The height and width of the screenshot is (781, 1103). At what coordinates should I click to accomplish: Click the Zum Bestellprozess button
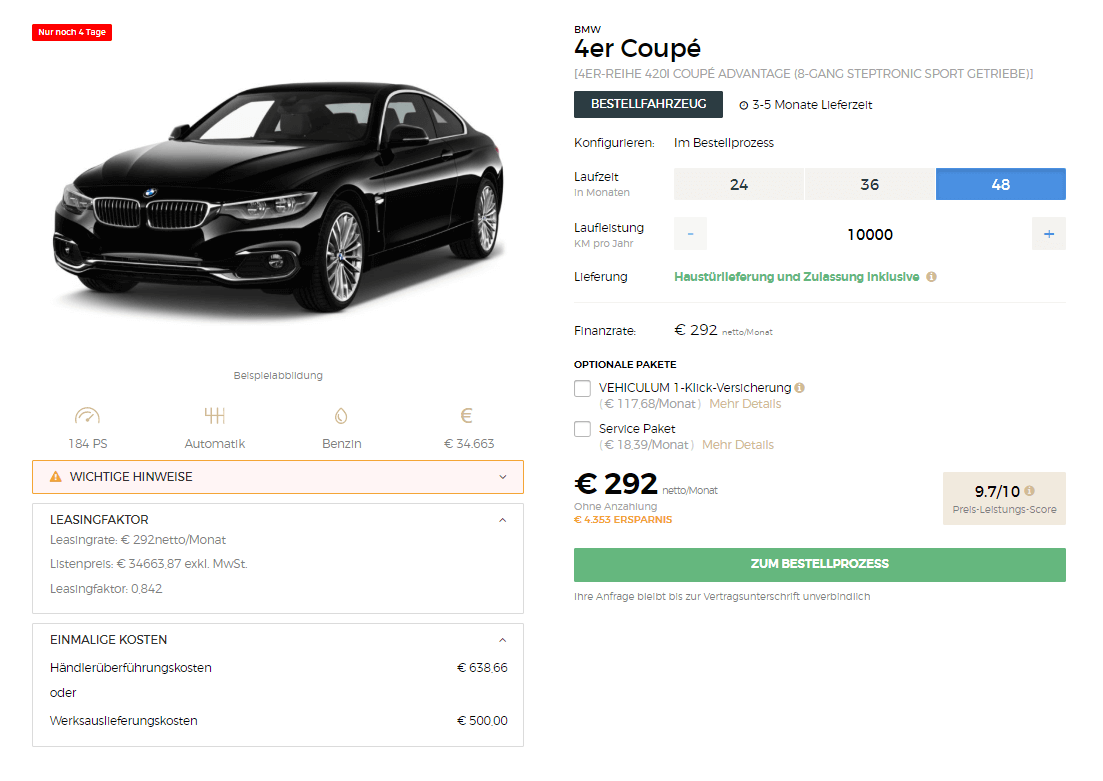(x=820, y=564)
